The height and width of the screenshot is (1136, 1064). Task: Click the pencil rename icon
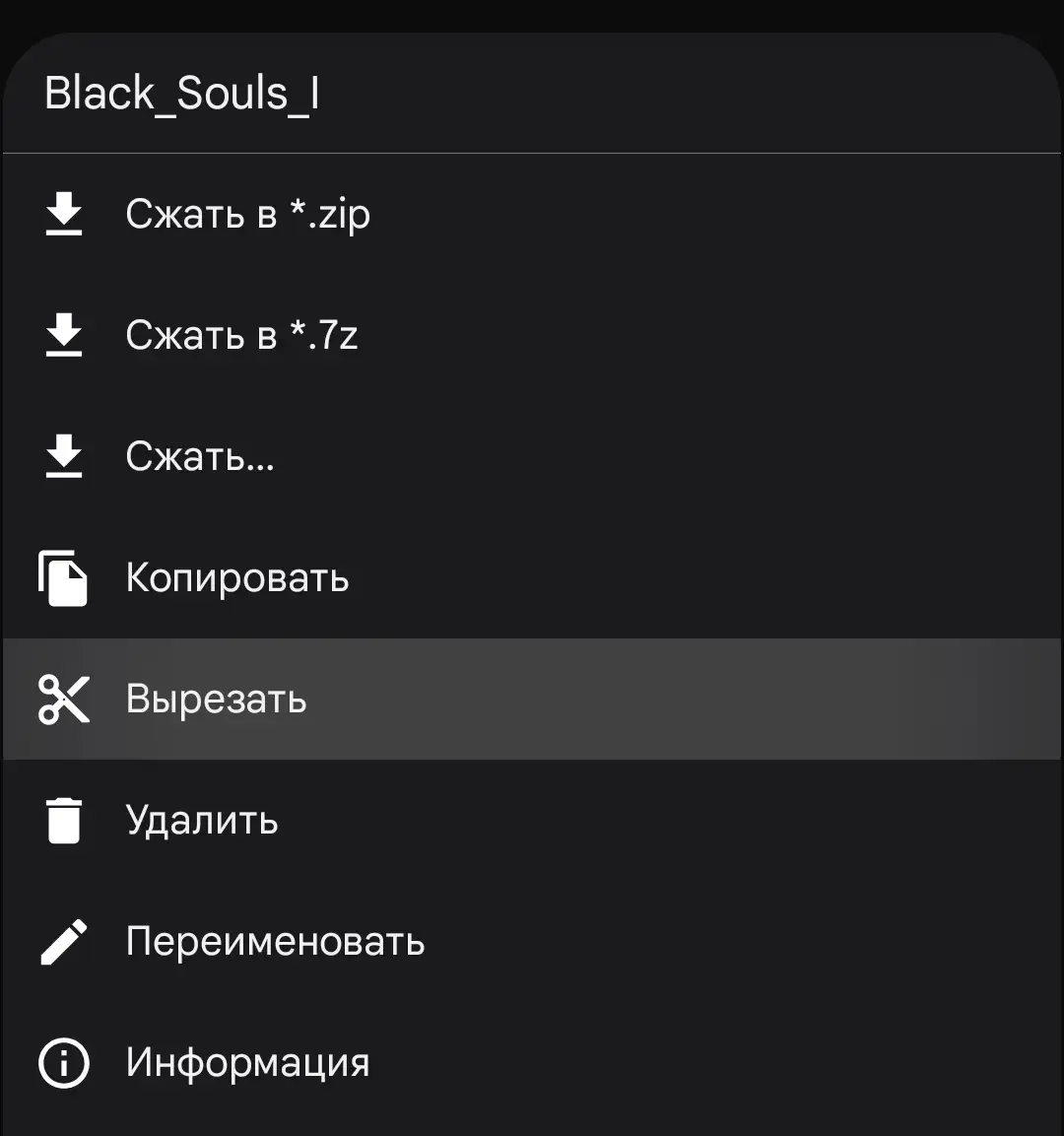coord(64,942)
